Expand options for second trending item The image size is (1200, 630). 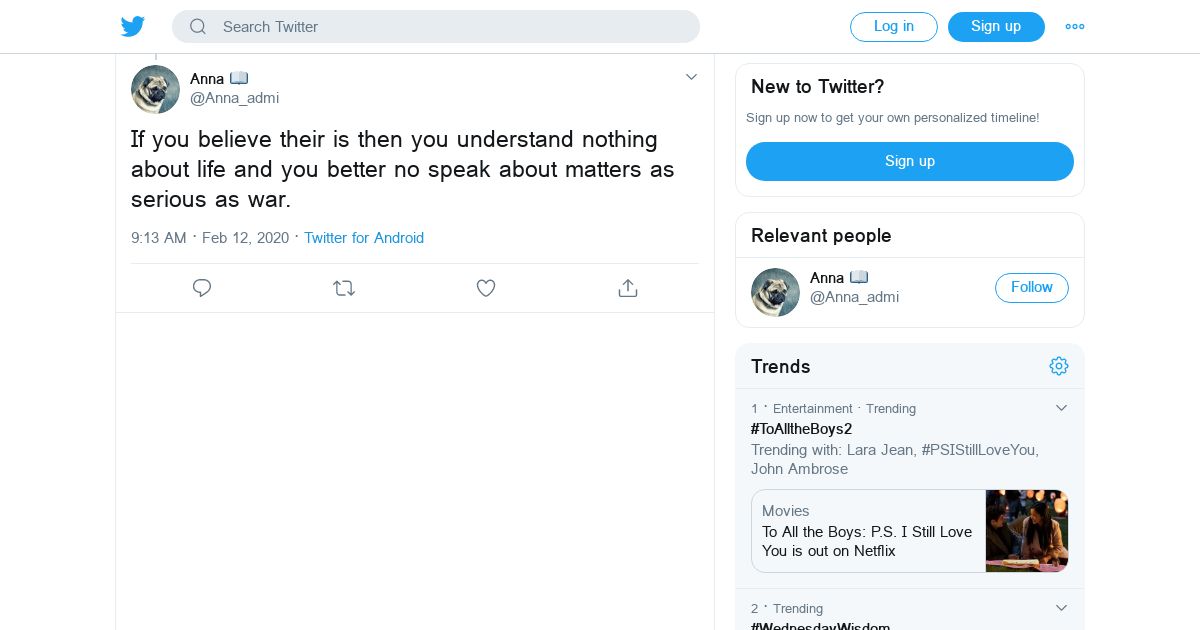point(1062,608)
